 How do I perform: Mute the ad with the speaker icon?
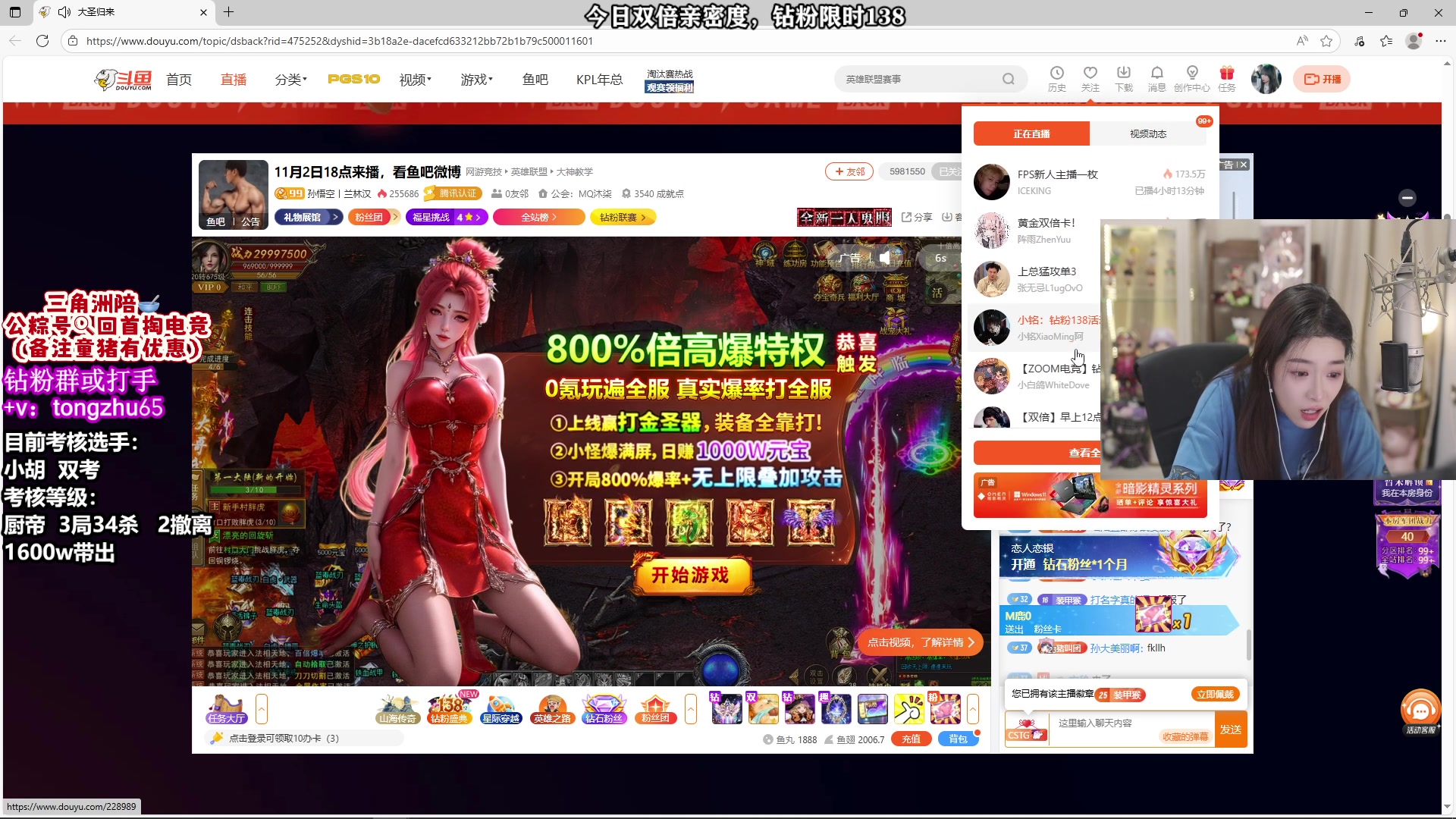point(885,258)
